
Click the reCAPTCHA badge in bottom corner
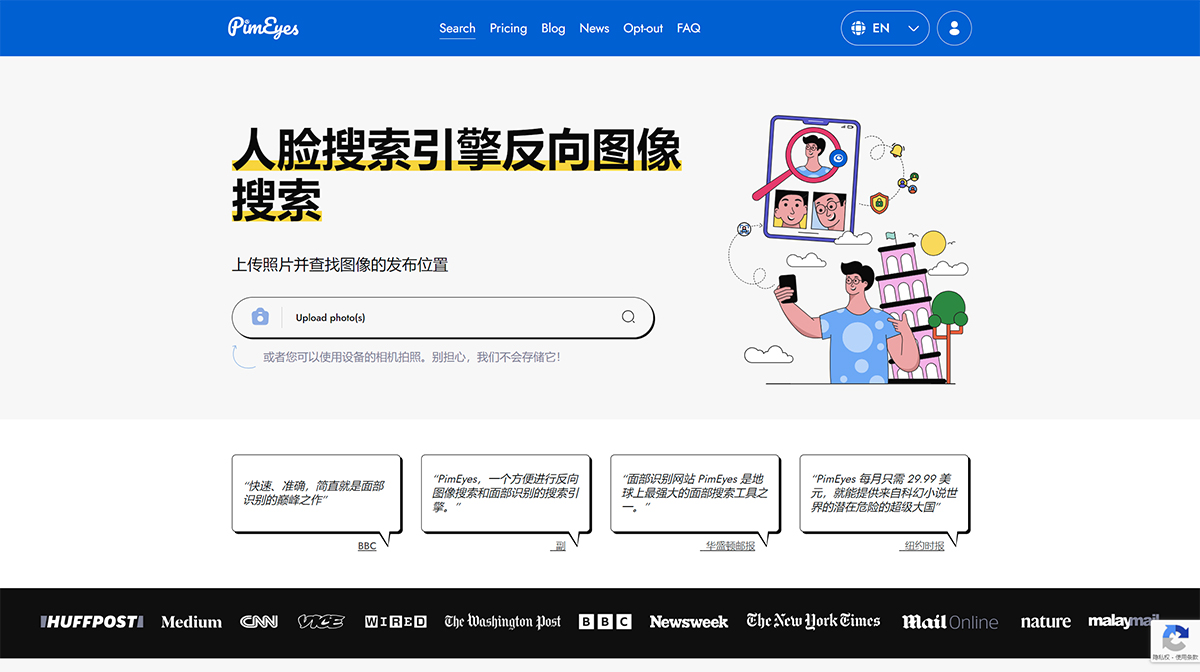pos(1176,641)
